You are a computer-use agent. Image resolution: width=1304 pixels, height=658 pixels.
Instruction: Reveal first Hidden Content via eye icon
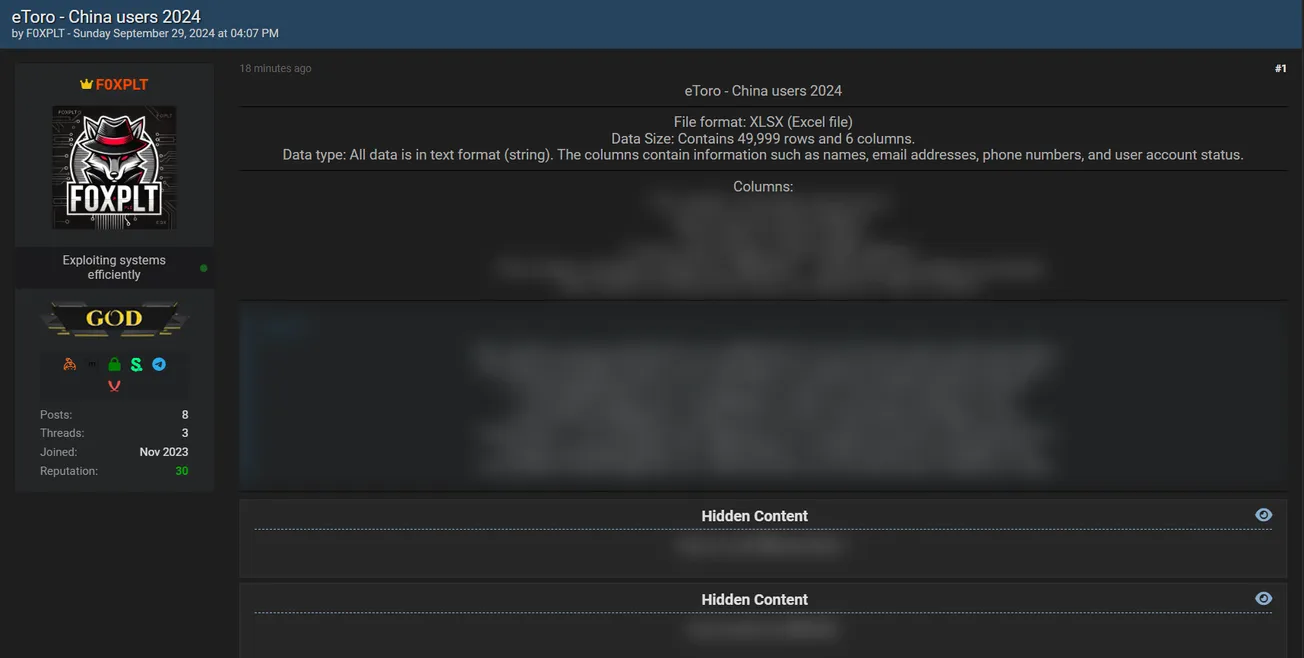tap(1263, 514)
